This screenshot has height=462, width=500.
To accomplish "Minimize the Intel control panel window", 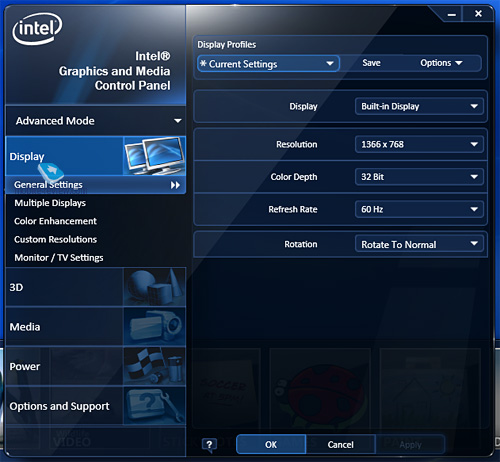I will point(452,15).
